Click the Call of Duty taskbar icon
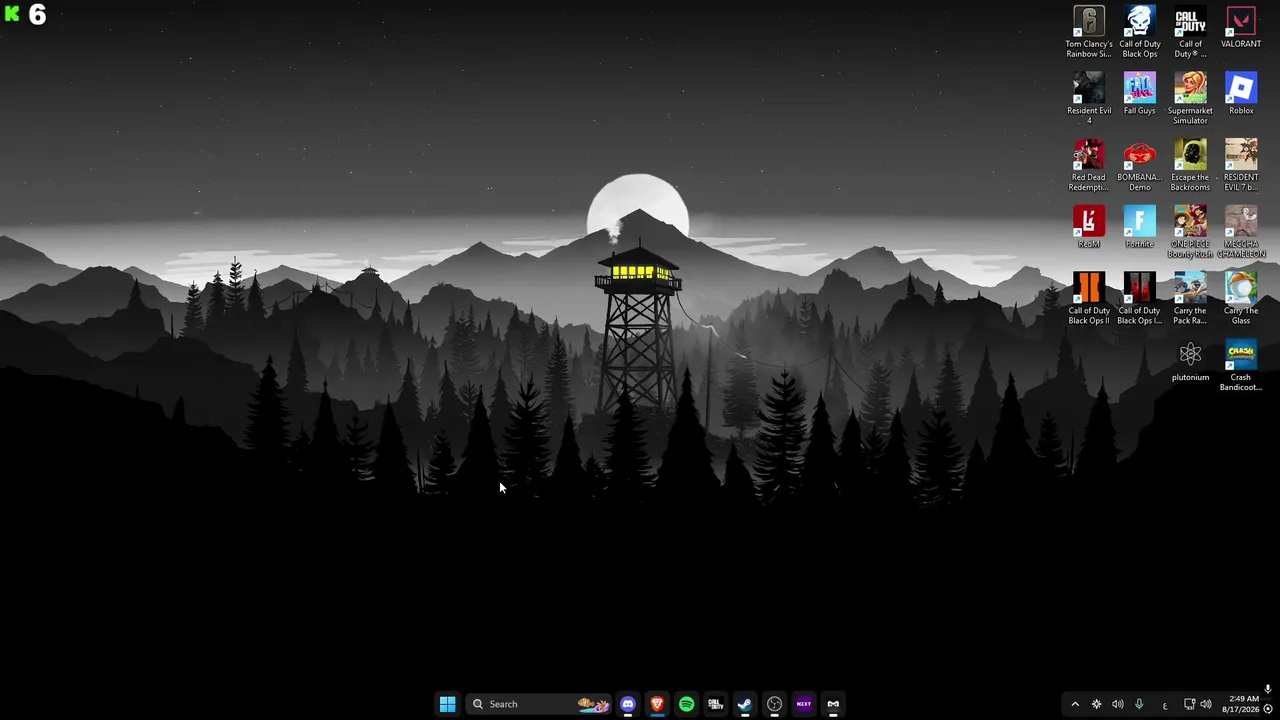Image resolution: width=1280 pixels, height=720 pixels. point(715,704)
